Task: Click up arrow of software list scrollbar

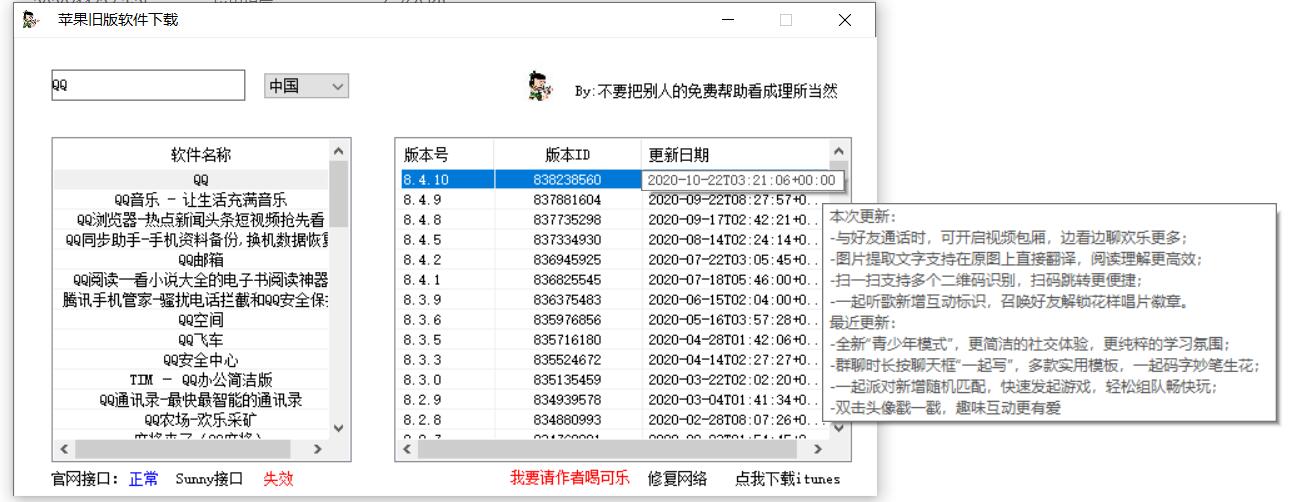Action: pos(338,151)
